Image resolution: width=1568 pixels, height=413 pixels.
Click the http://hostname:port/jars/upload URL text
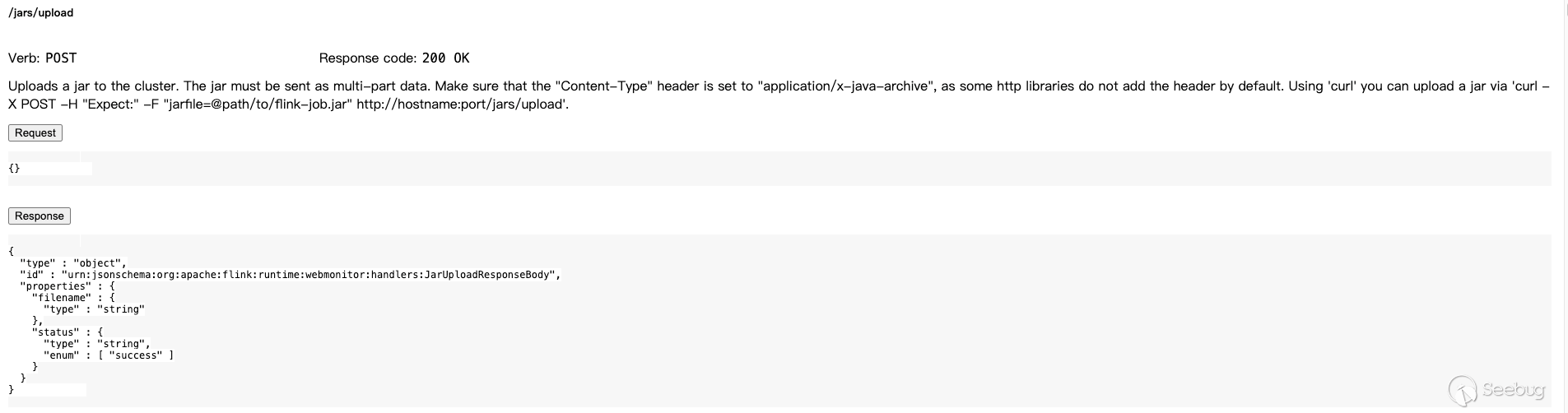tap(462, 104)
